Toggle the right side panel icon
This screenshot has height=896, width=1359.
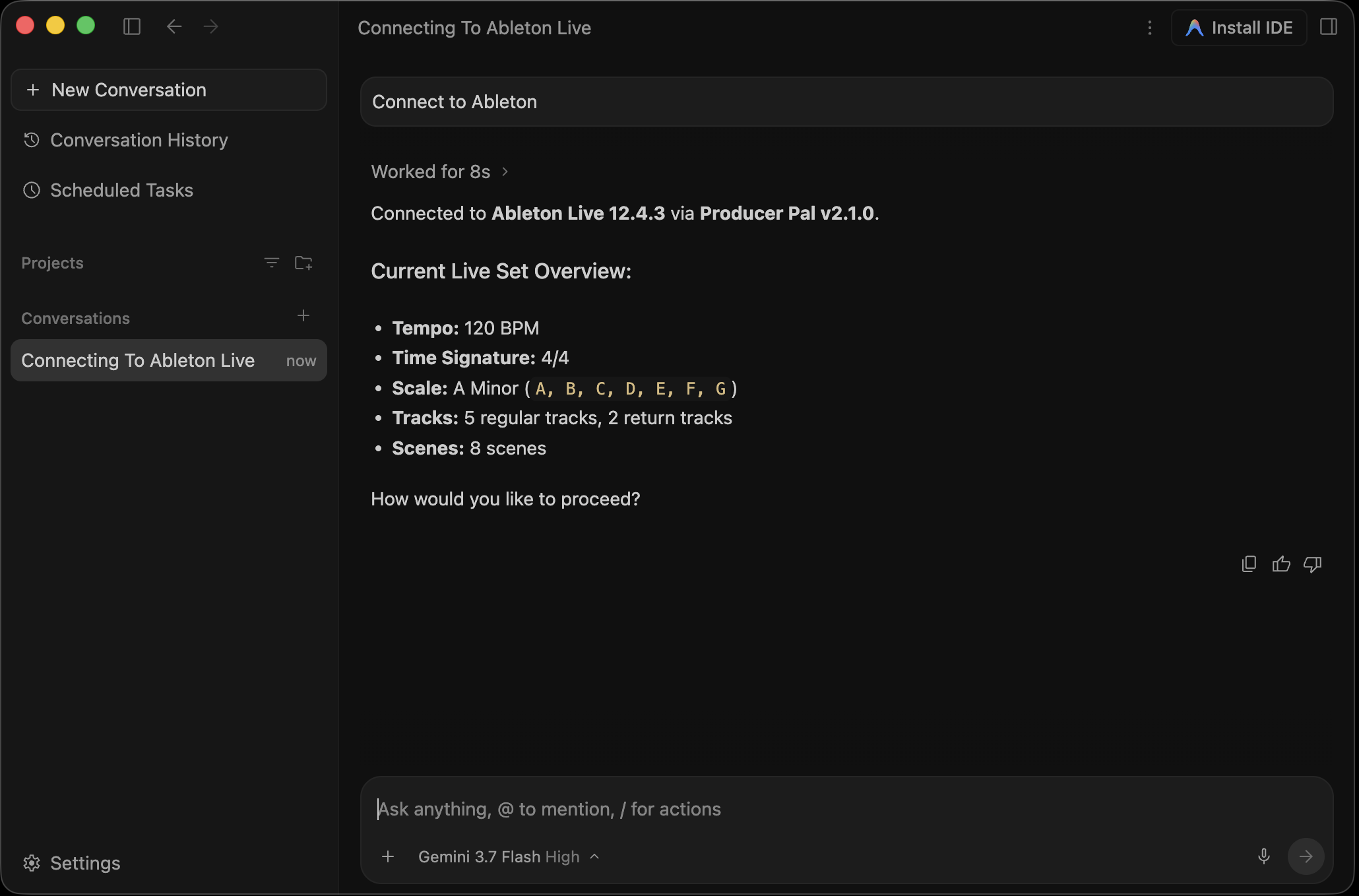point(1329,26)
